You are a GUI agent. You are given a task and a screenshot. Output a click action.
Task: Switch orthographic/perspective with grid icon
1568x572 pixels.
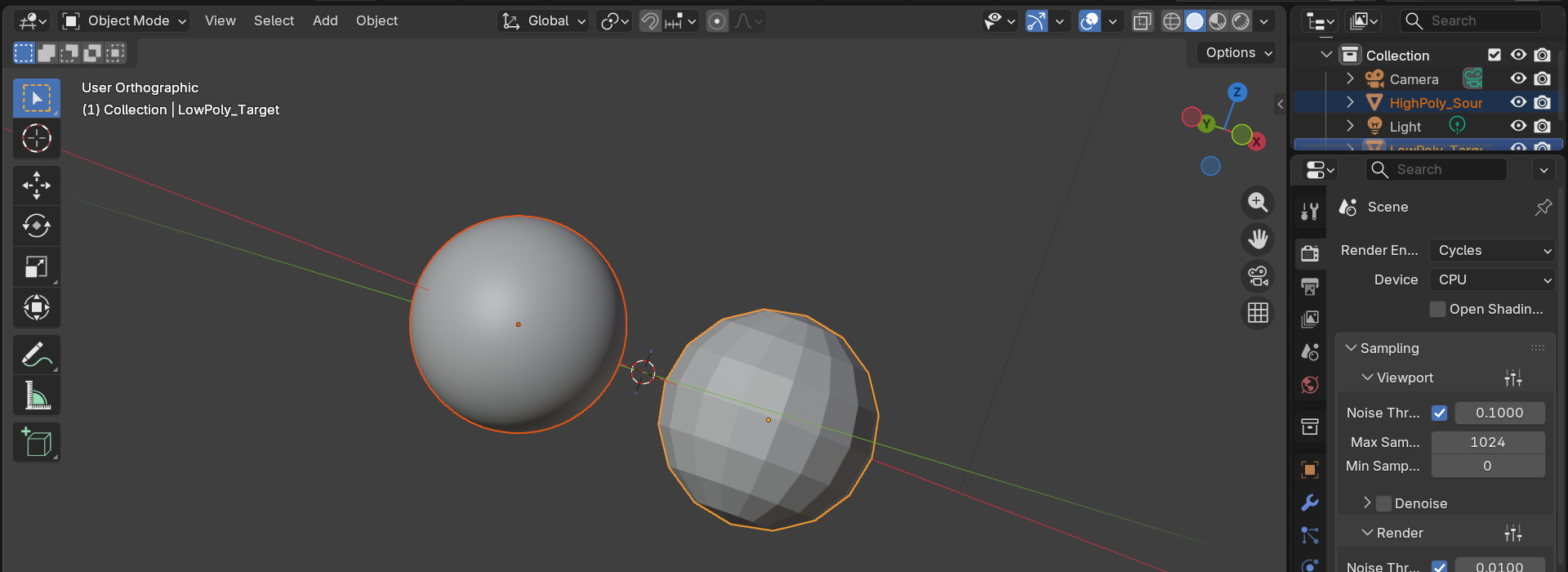pos(1258,312)
